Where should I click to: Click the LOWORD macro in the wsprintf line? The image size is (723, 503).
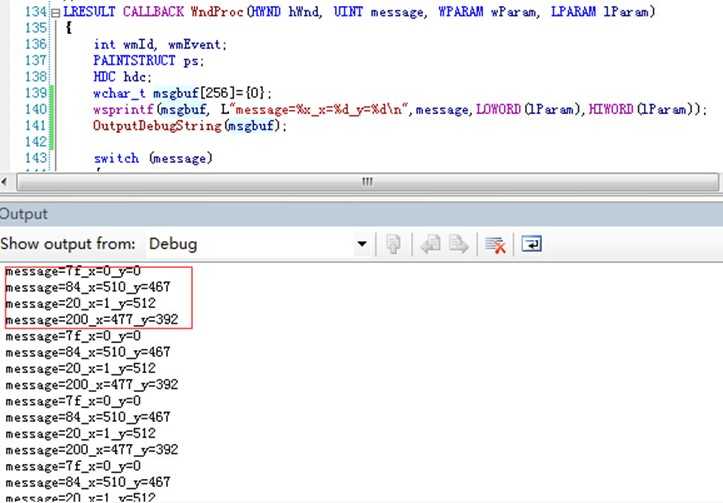click(x=498, y=110)
